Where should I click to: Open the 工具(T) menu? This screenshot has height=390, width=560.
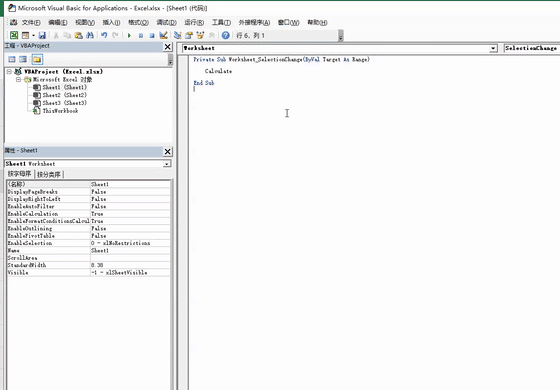pos(221,22)
